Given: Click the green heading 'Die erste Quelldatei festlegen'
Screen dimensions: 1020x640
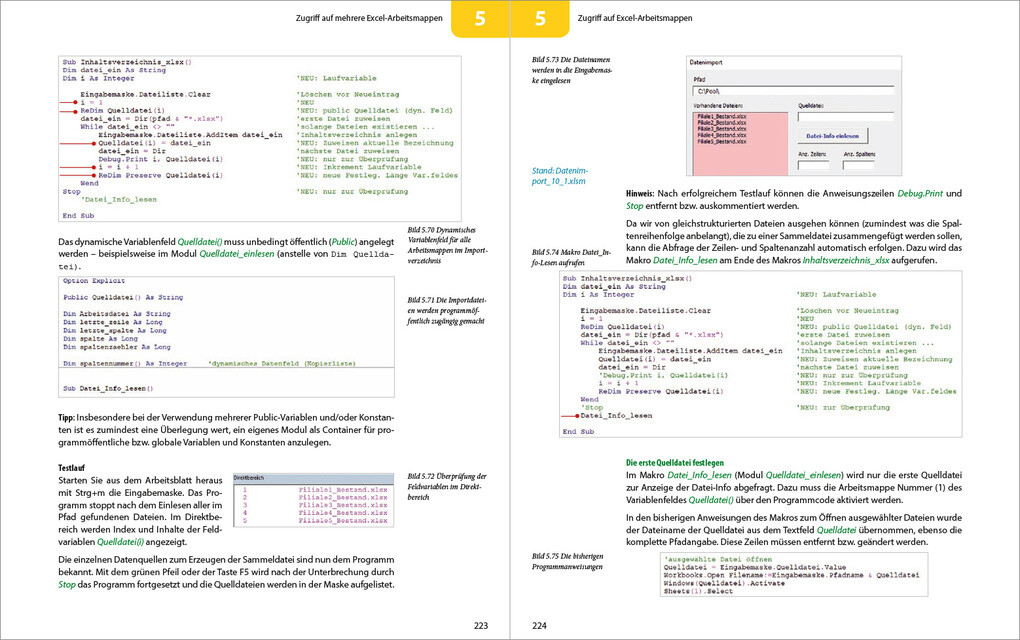Looking at the screenshot, I should point(675,462).
